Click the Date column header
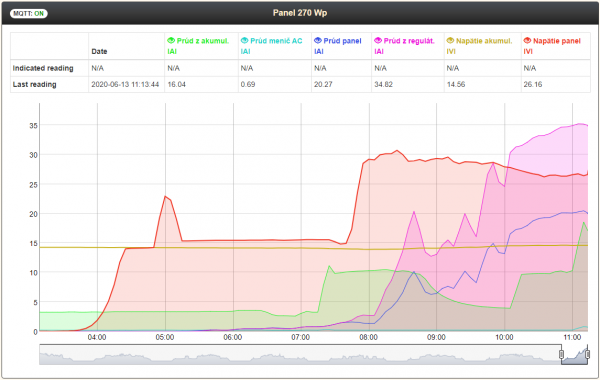 [99, 51]
